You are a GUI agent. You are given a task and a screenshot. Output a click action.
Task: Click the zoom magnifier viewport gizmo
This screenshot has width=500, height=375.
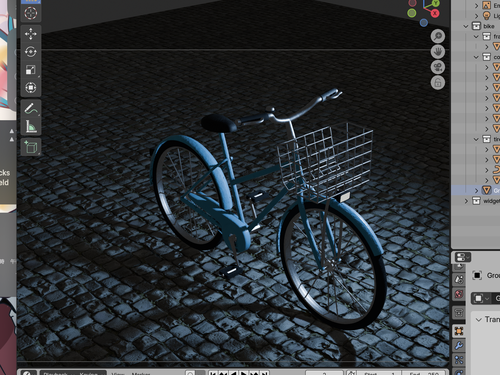click(x=438, y=36)
